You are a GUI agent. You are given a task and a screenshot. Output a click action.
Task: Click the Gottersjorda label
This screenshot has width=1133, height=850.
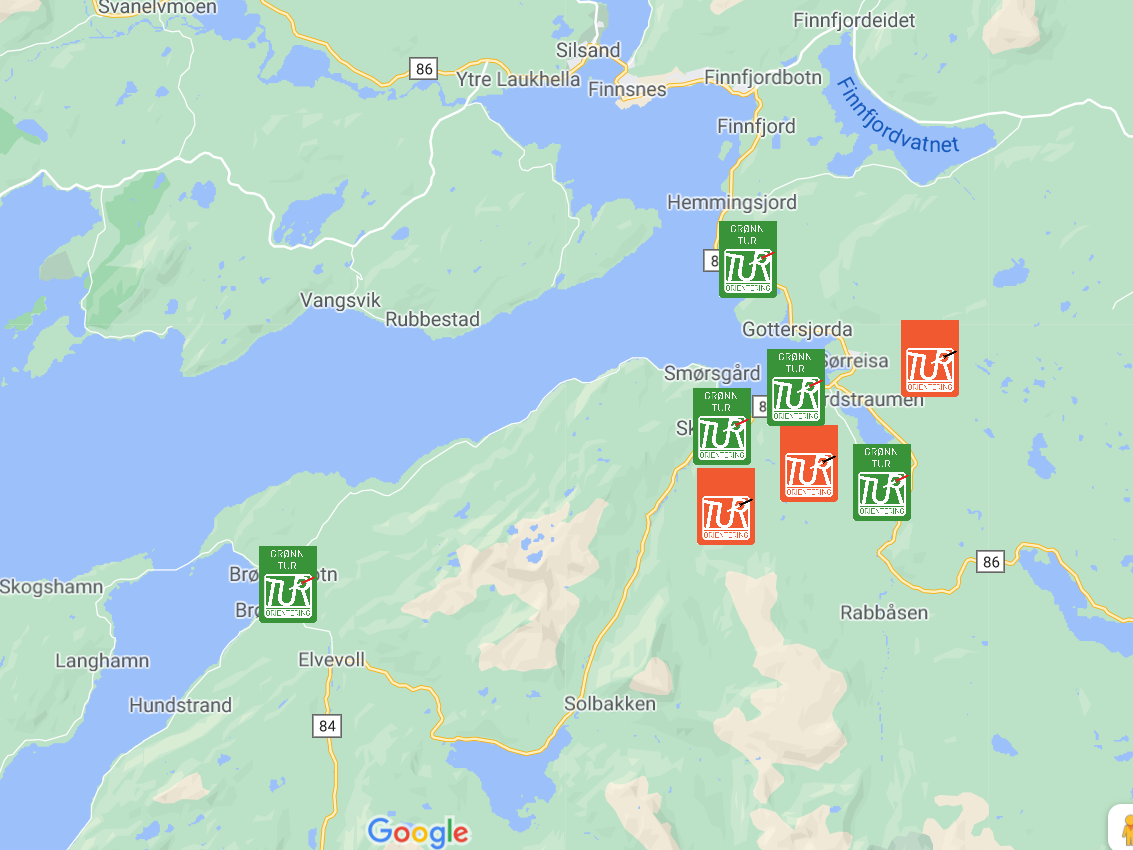[798, 330]
